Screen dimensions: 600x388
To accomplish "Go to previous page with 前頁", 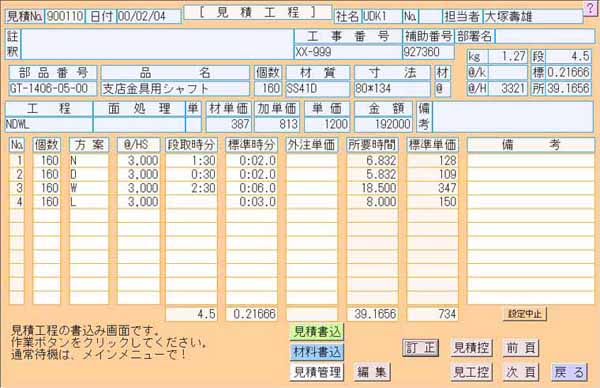I will click(520, 348).
